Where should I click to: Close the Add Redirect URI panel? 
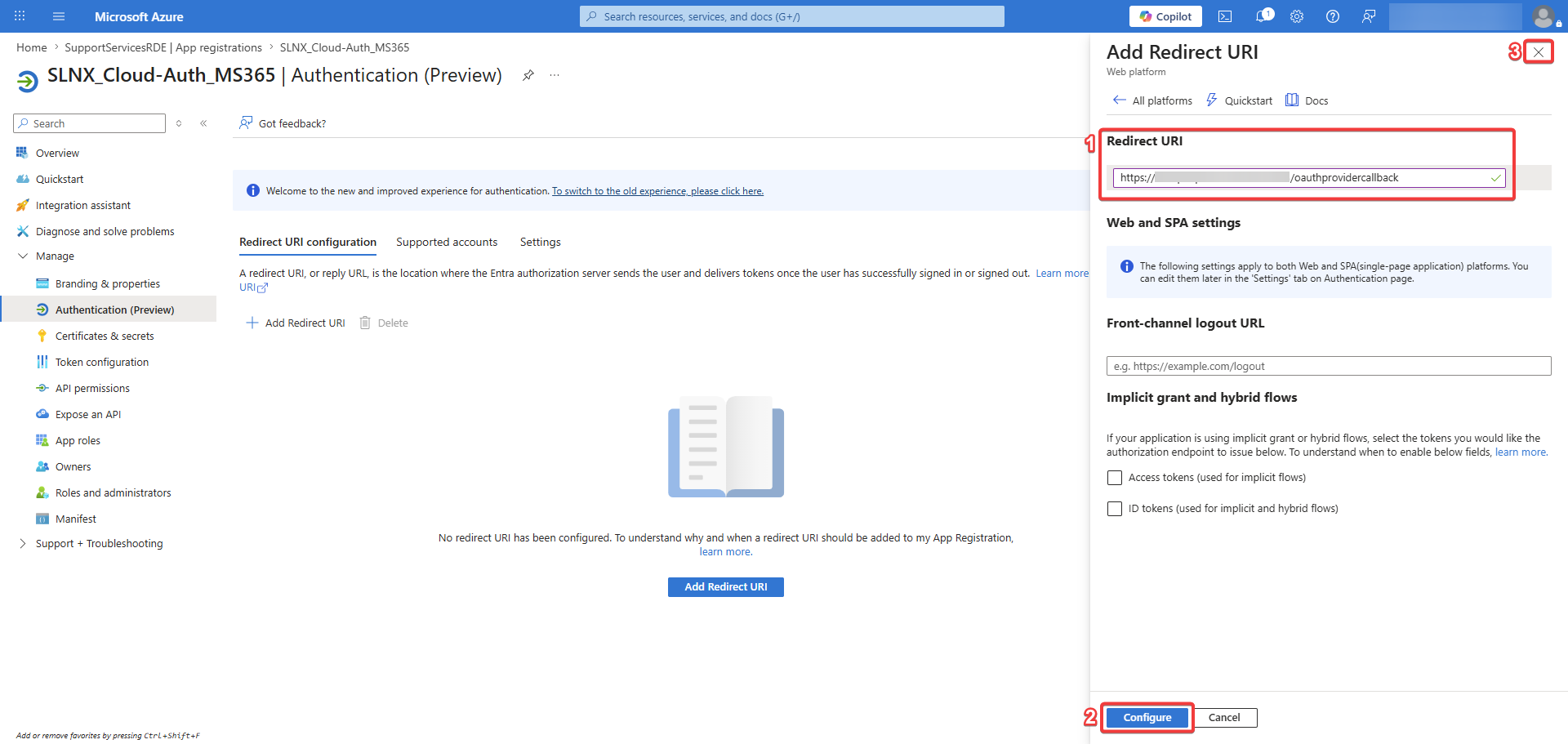(x=1539, y=52)
